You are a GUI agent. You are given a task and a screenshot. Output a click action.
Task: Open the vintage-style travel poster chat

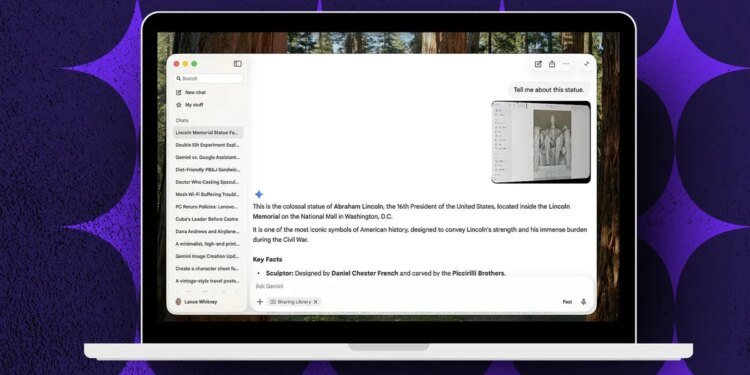(x=208, y=281)
